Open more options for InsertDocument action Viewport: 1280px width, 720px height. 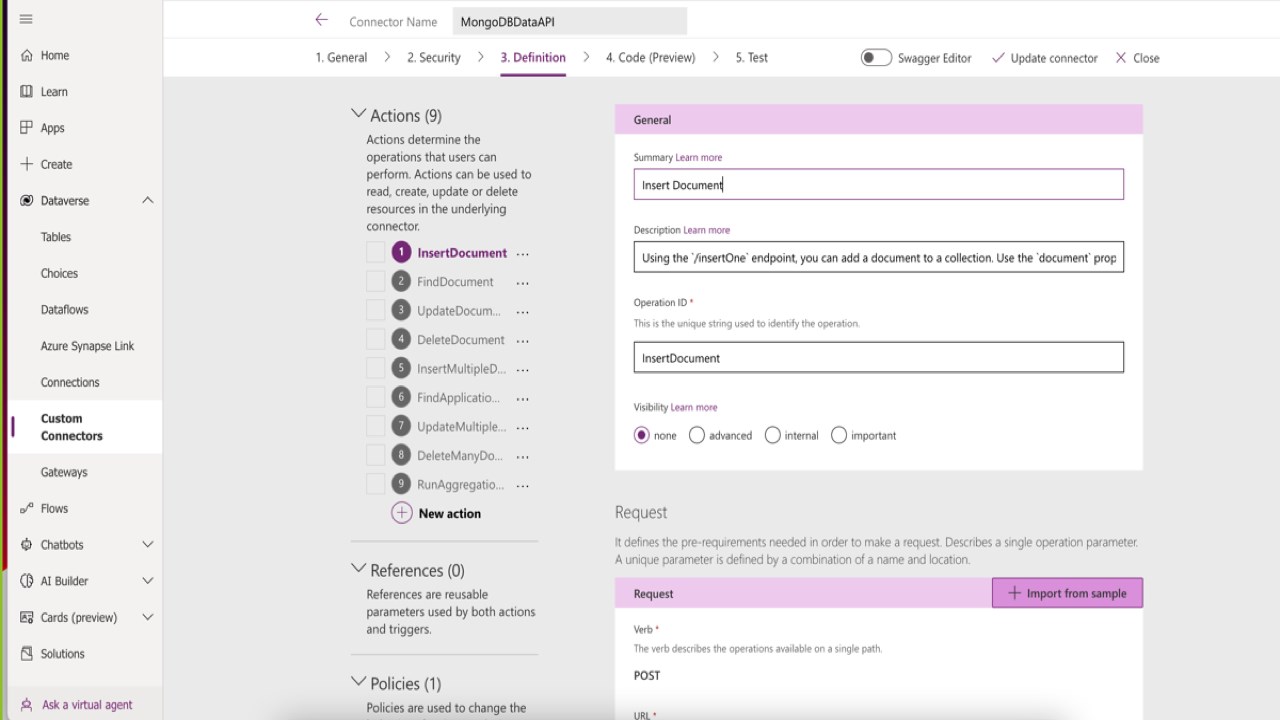522,254
